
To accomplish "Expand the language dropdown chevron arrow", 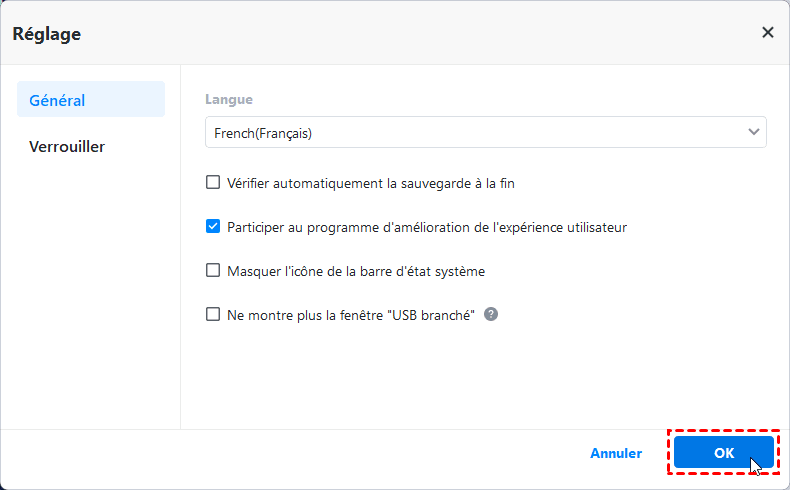I will [x=753, y=132].
